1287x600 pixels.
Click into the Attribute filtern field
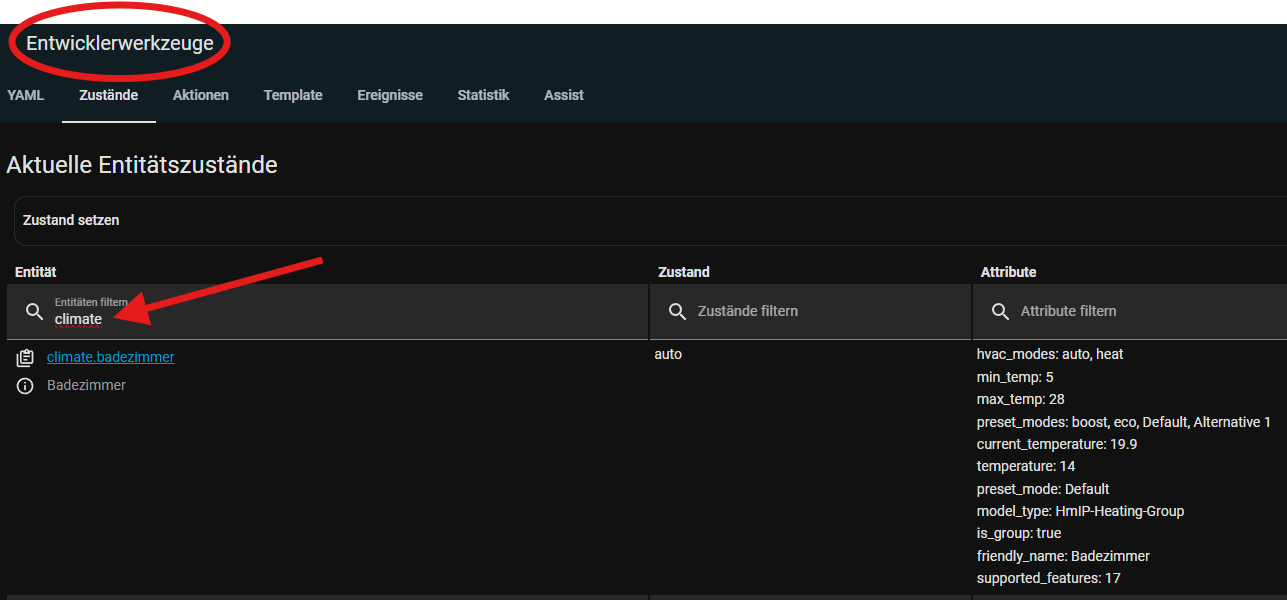pyautogui.click(x=1140, y=312)
